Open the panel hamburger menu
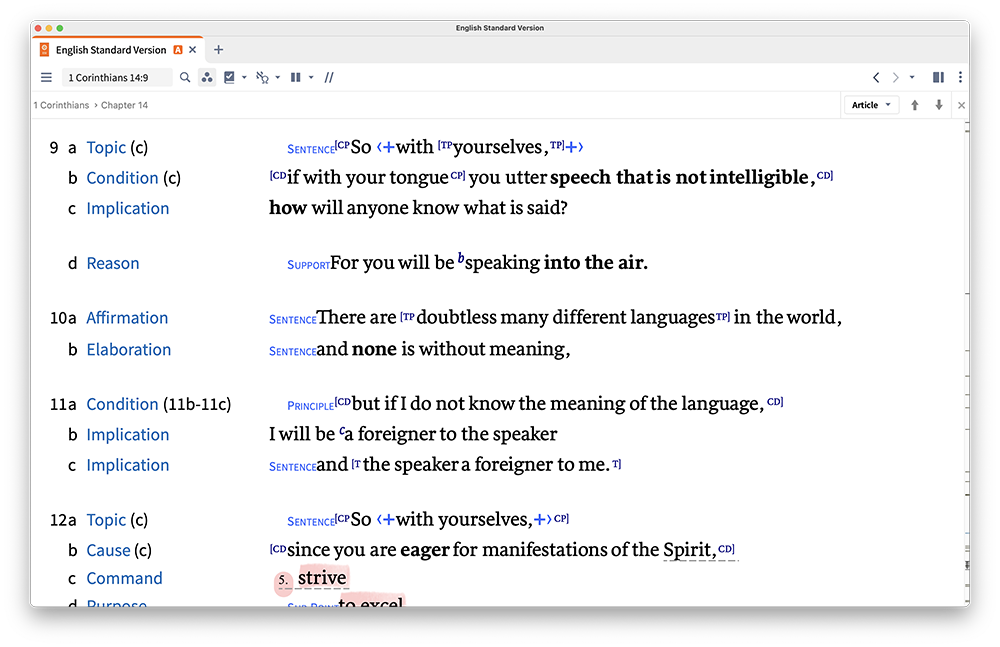 coord(46,78)
